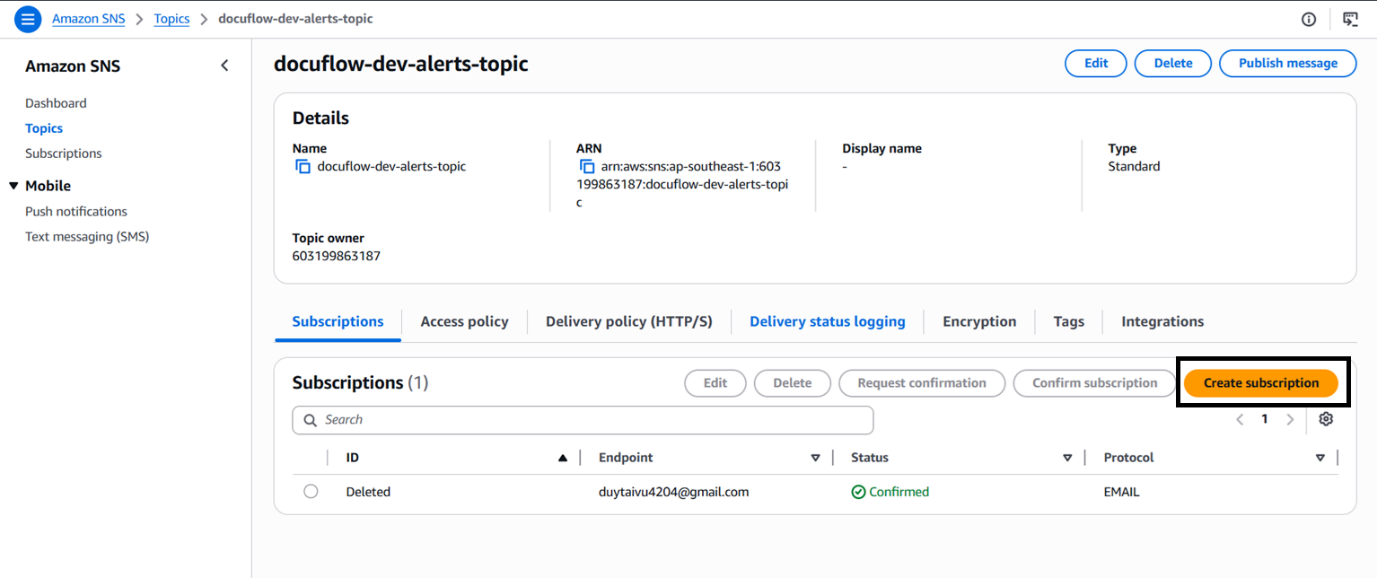Open the Tags tab

pos(1069,322)
